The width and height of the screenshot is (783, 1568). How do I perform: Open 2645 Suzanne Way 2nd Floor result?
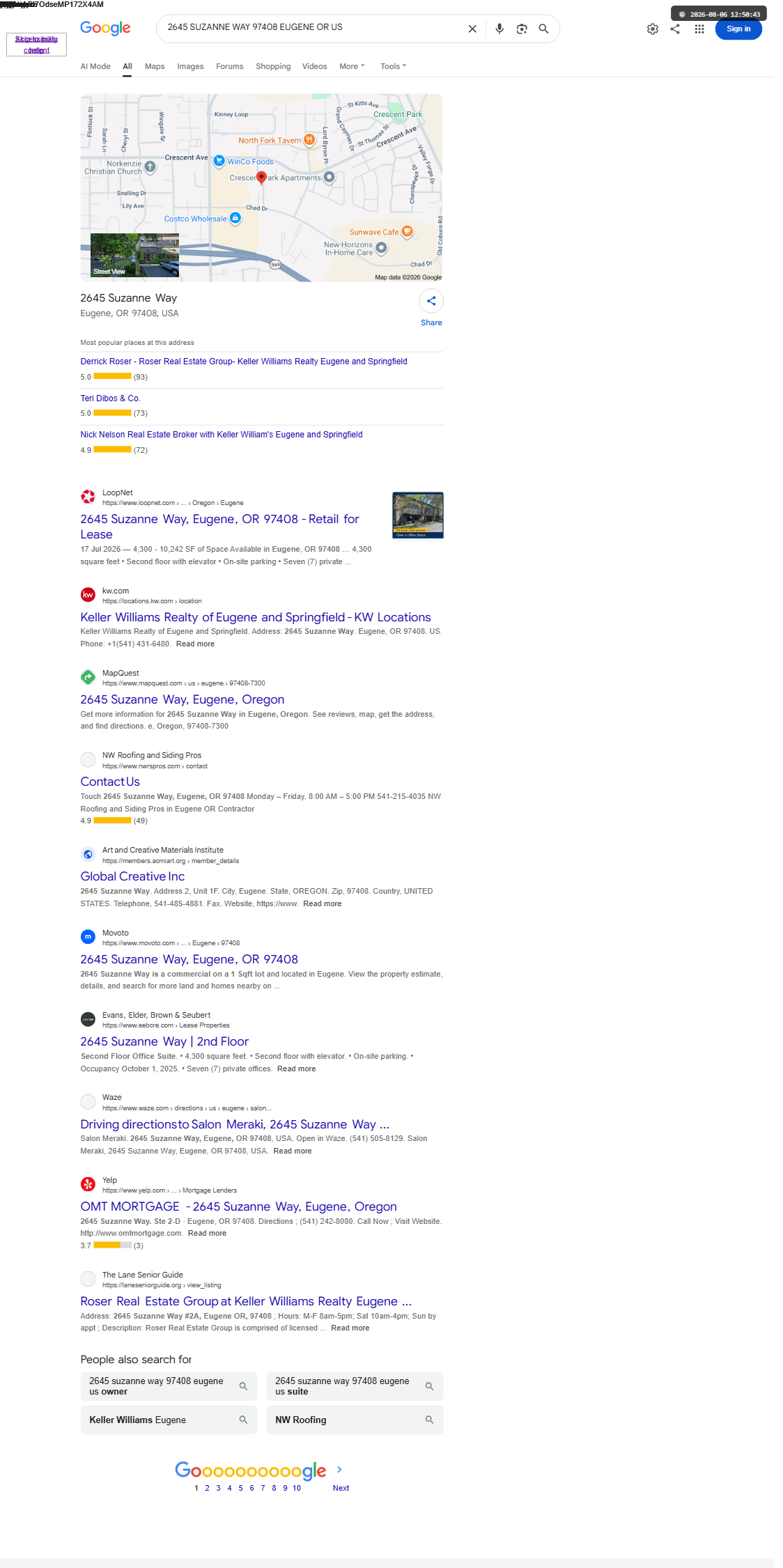tap(164, 1041)
